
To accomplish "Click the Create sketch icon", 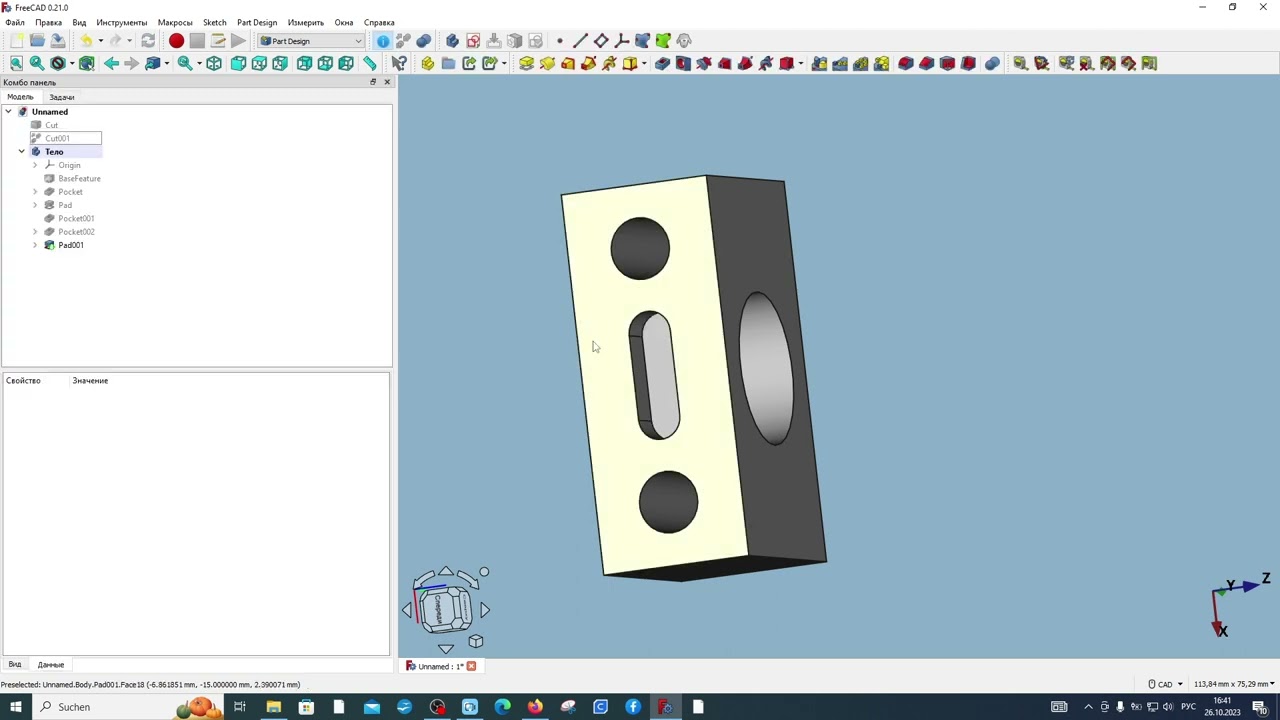I will coord(473,41).
